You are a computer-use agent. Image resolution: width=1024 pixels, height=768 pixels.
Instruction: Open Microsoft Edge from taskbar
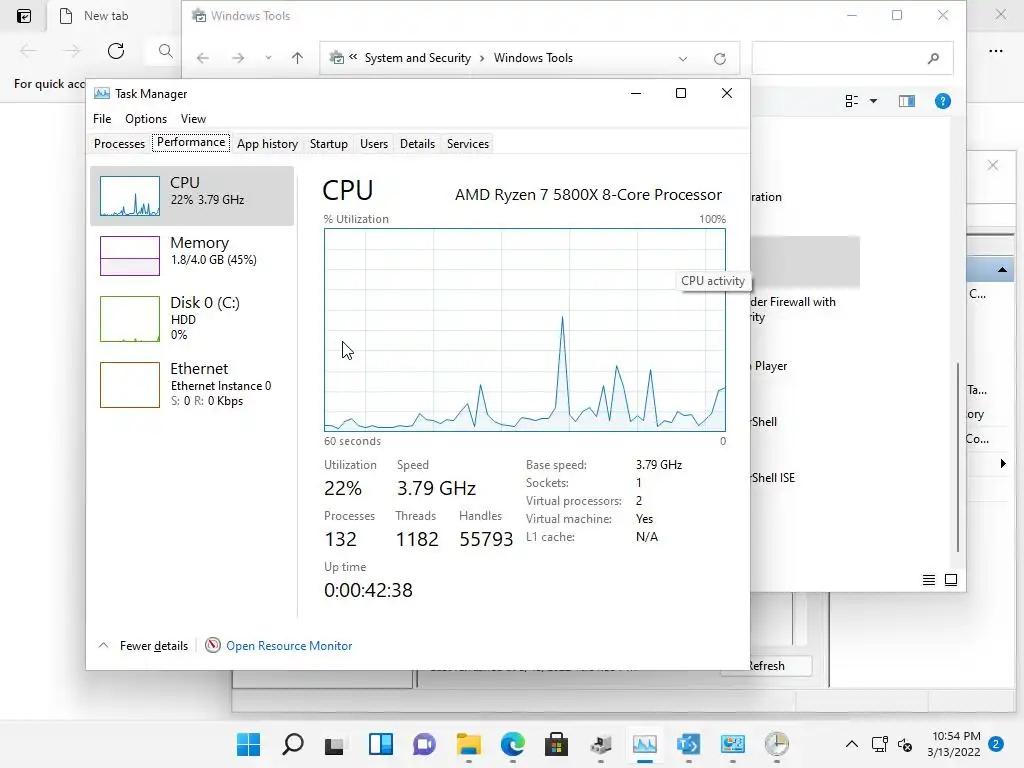pos(513,744)
